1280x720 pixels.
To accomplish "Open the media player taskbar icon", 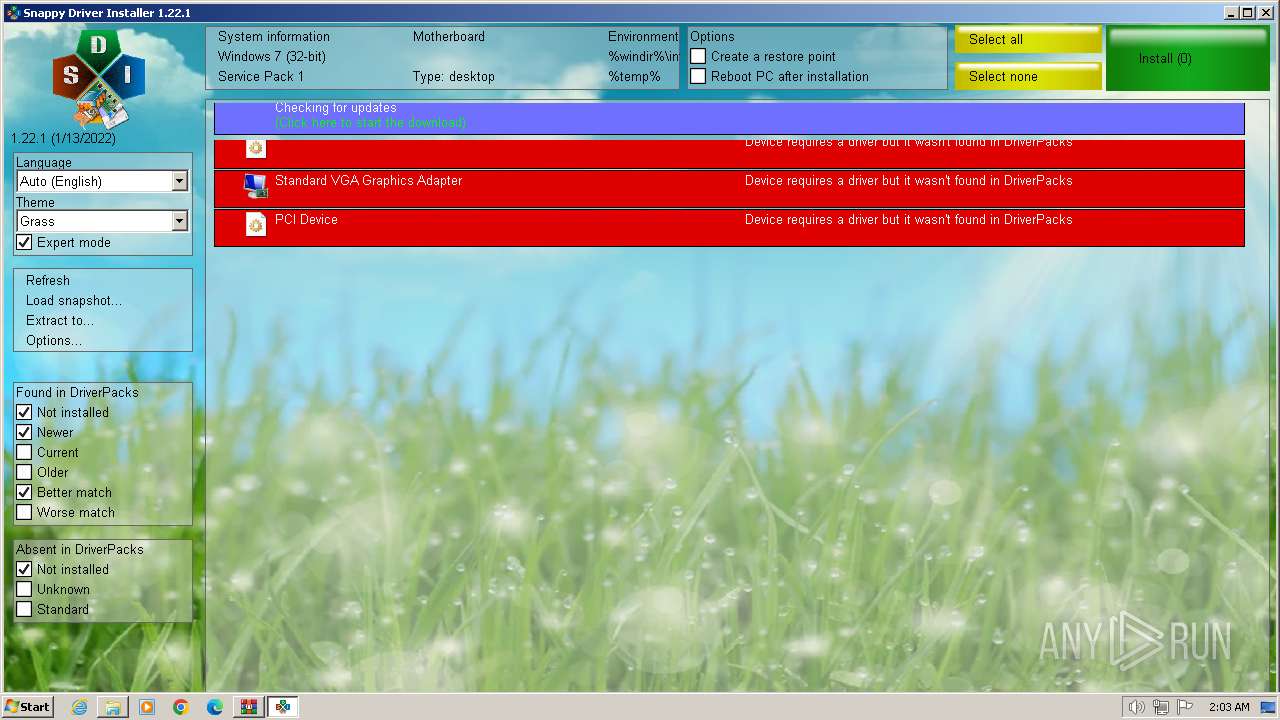I will (x=147, y=707).
